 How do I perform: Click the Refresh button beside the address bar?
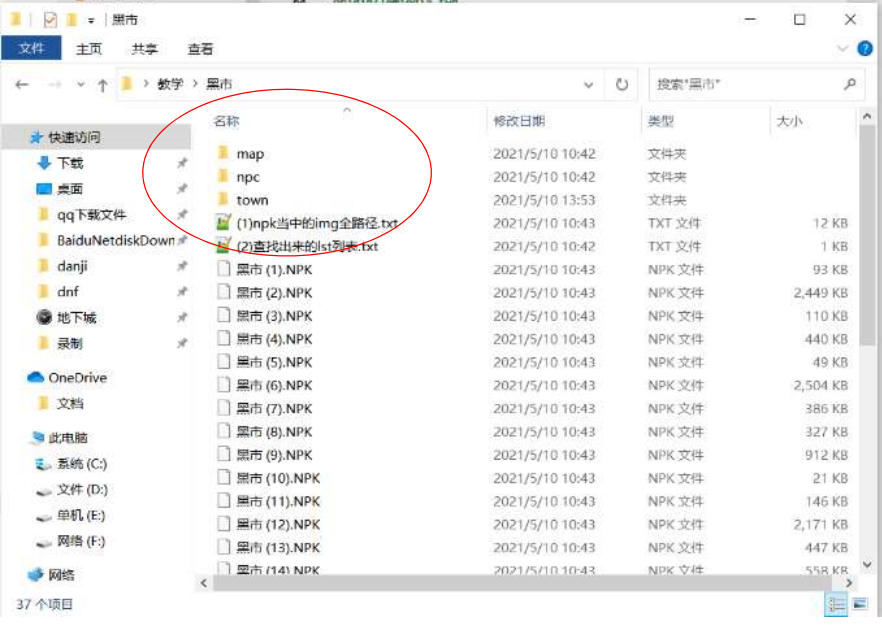(621, 85)
